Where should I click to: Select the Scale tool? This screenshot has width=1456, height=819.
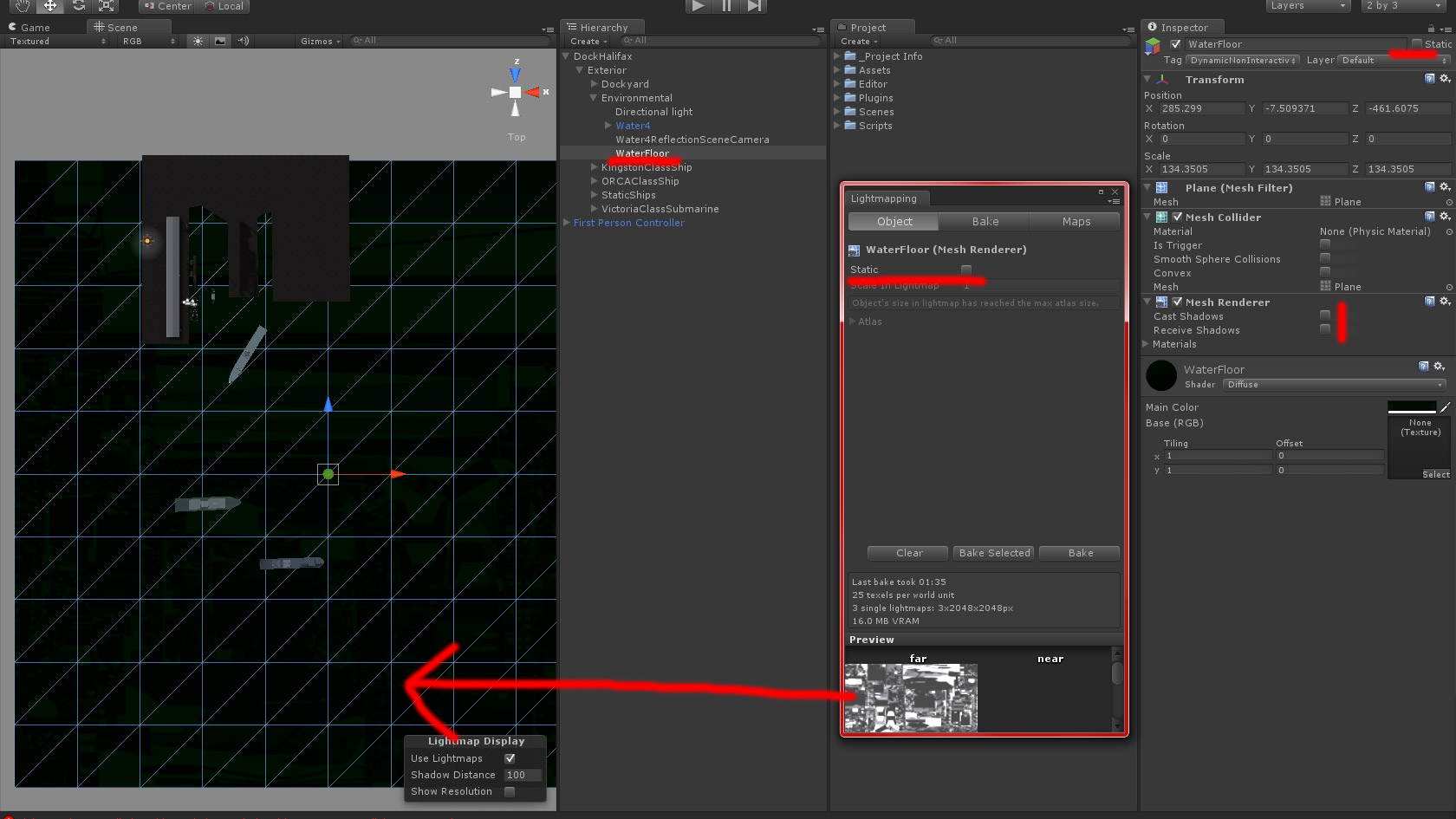(106, 7)
